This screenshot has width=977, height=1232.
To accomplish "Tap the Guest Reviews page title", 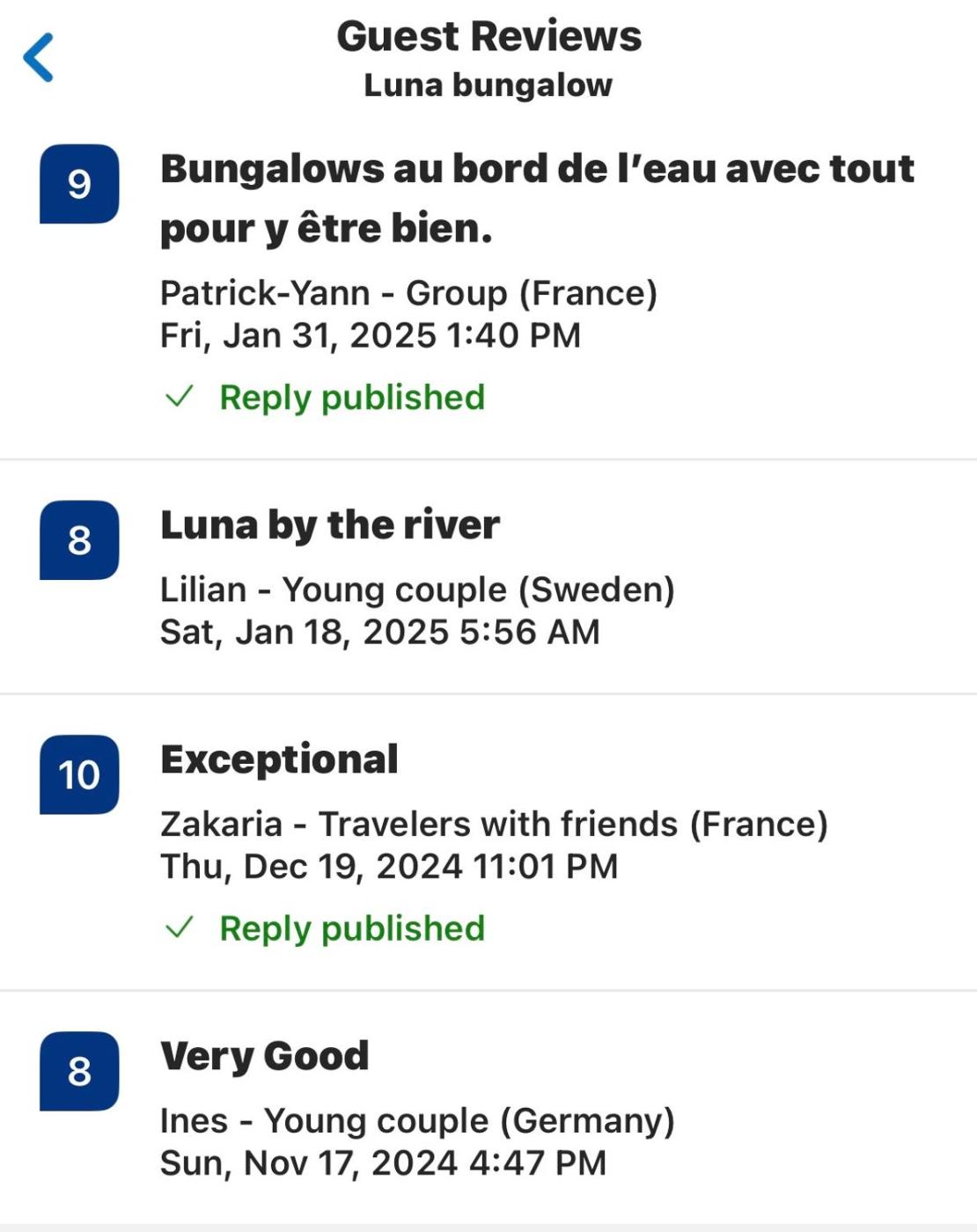I will point(488,37).
